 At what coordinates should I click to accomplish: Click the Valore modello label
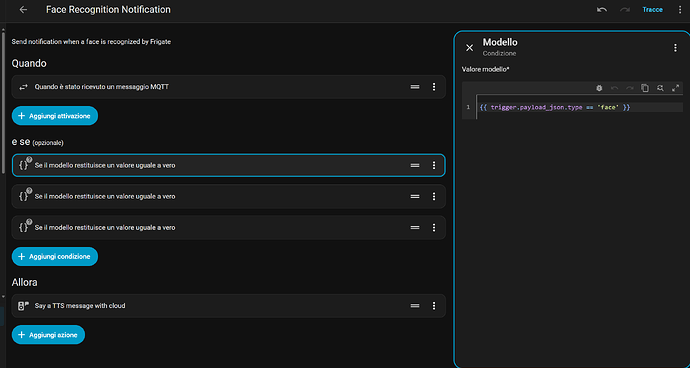click(x=485, y=69)
